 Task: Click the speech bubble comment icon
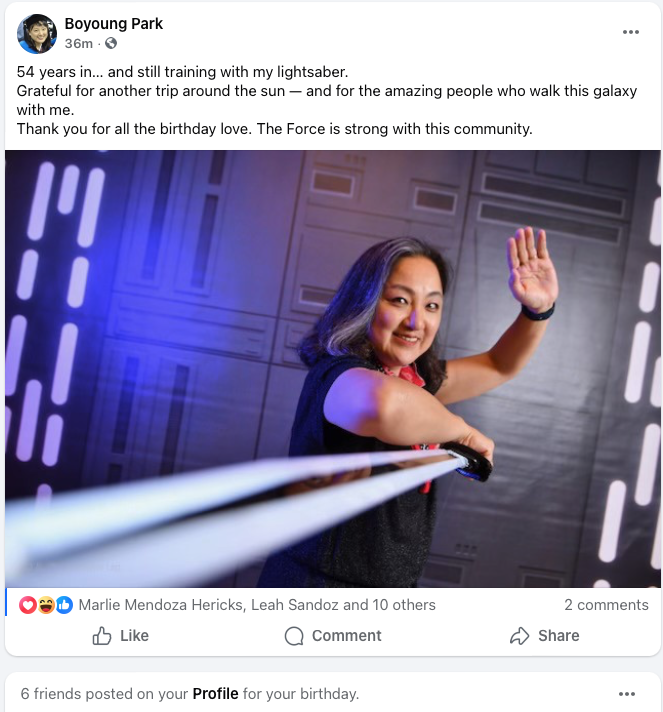(294, 636)
